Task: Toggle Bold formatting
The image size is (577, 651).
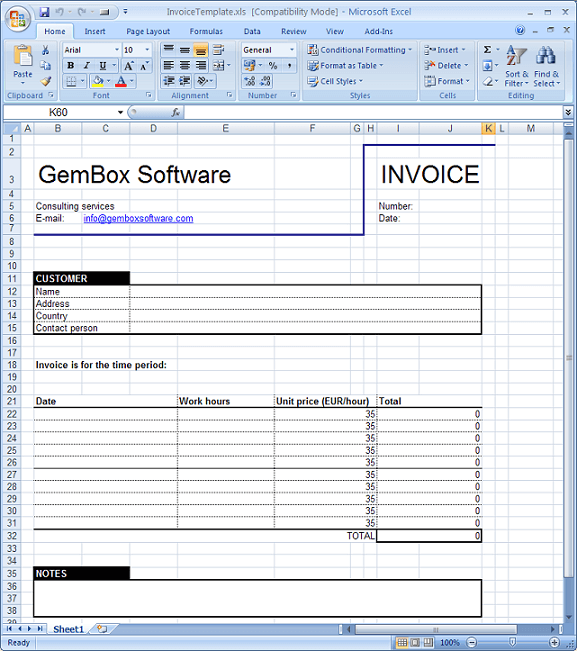Action: pos(71,66)
